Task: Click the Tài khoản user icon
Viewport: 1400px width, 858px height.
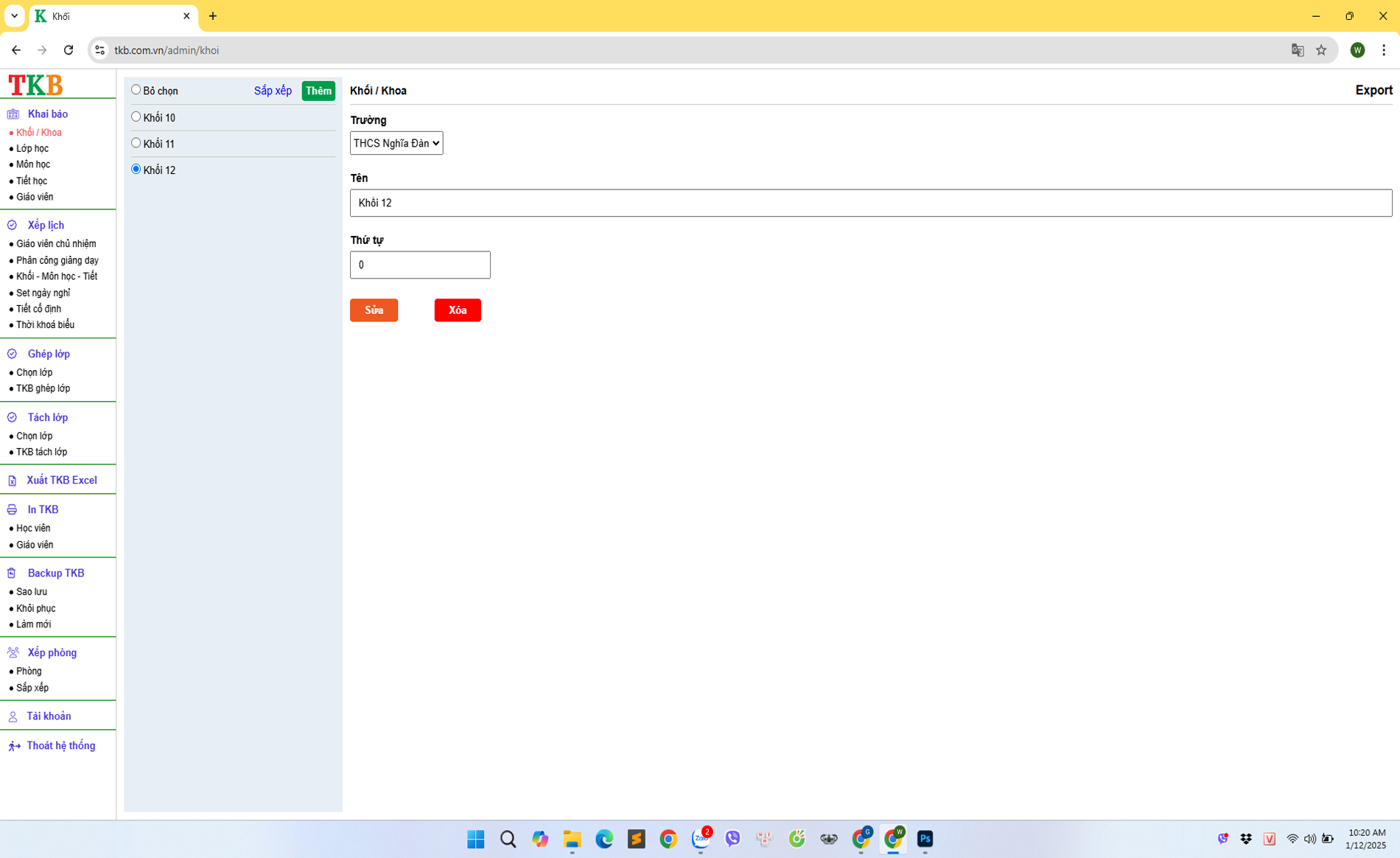Action: point(13,716)
